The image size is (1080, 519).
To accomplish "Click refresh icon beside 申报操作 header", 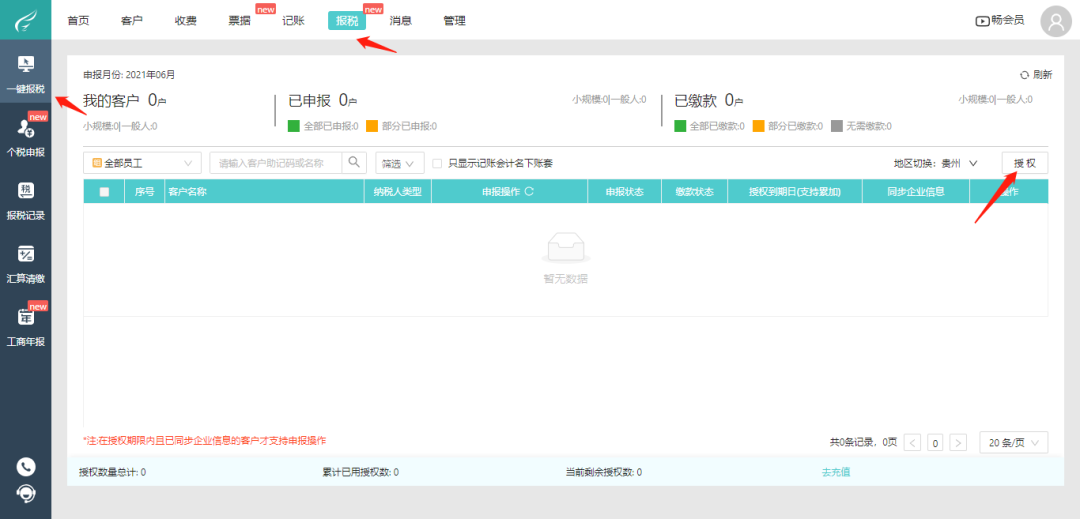I will click(529, 191).
